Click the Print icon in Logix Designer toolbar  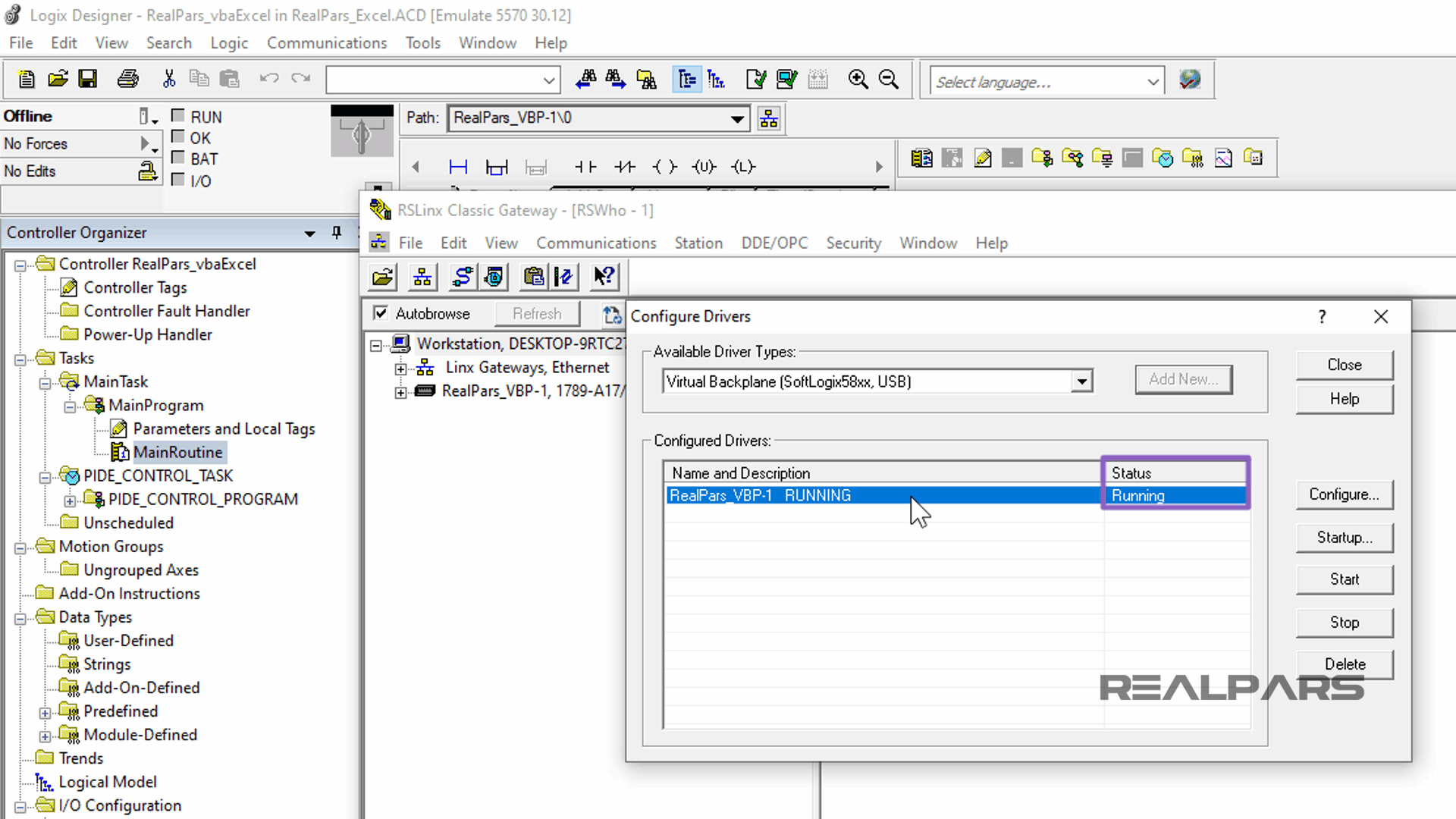click(128, 79)
